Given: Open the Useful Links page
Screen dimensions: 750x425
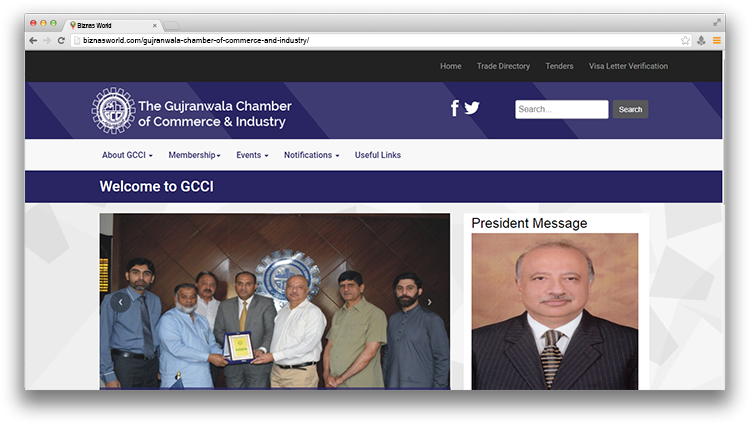Looking at the screenshot, I should pyautogui.click(x=377, y=155).
